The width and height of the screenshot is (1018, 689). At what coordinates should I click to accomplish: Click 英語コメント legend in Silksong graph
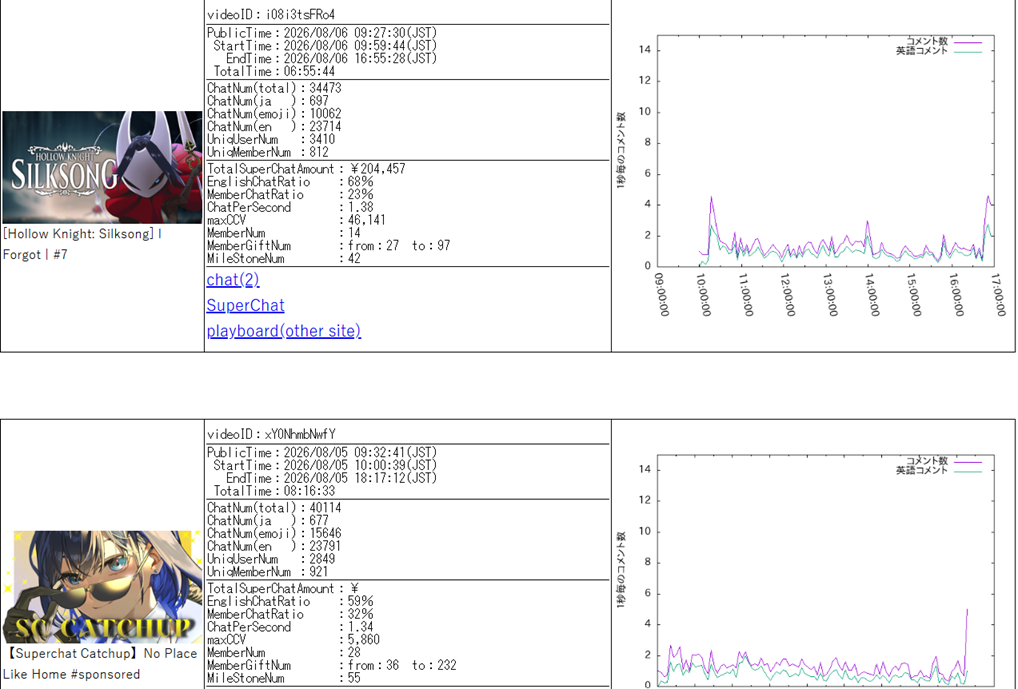[x=922, y=50]
